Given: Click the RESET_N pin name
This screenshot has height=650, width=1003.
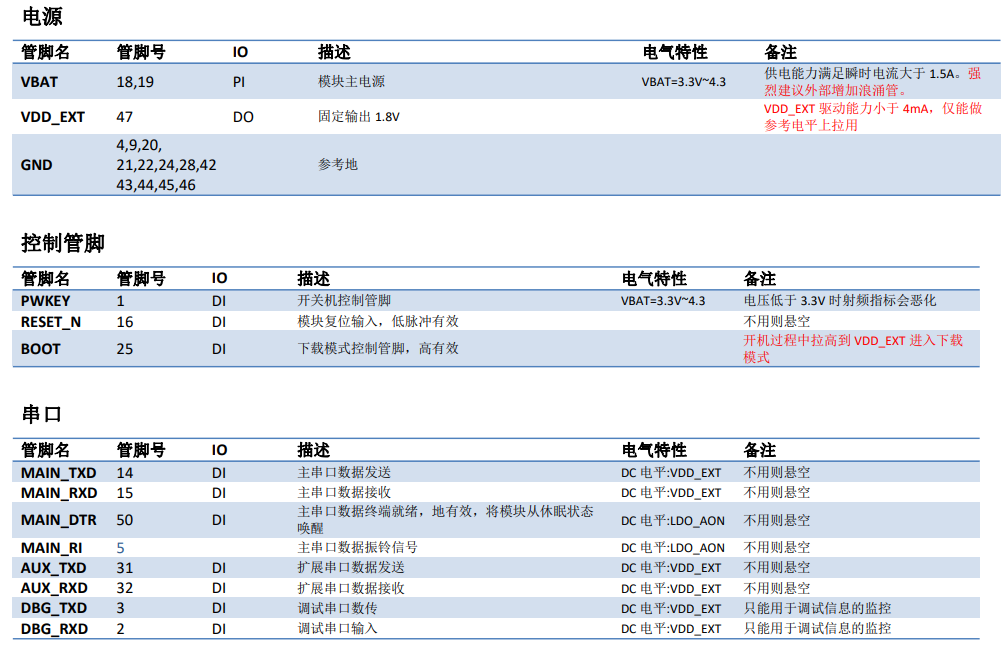Looking at the screenshot, I should (51, 322).
